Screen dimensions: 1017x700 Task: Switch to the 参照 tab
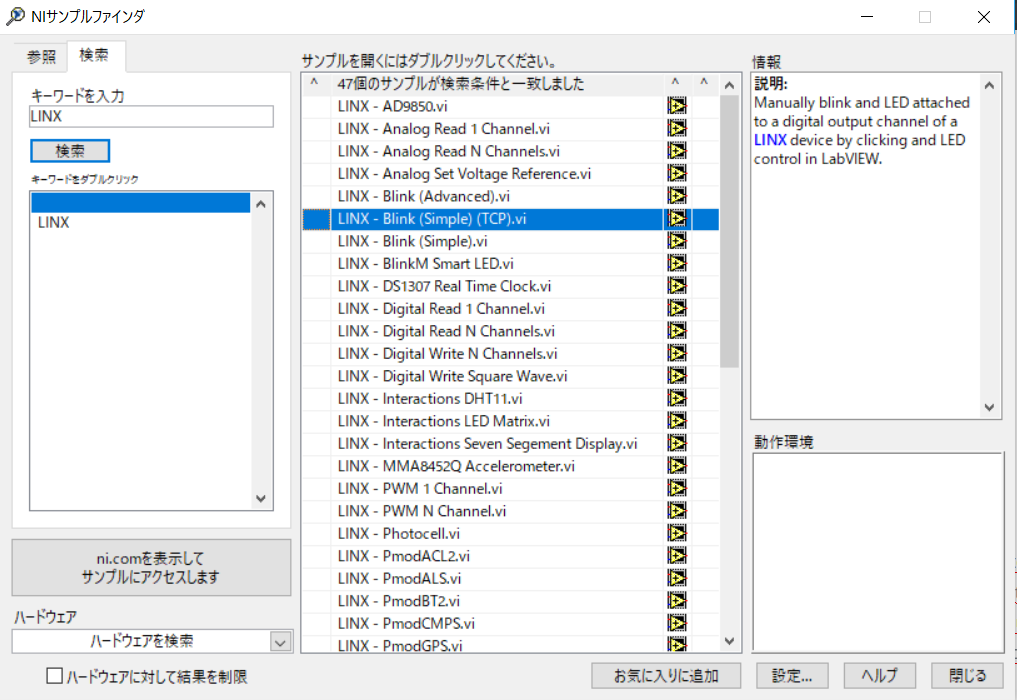(41, 56)
